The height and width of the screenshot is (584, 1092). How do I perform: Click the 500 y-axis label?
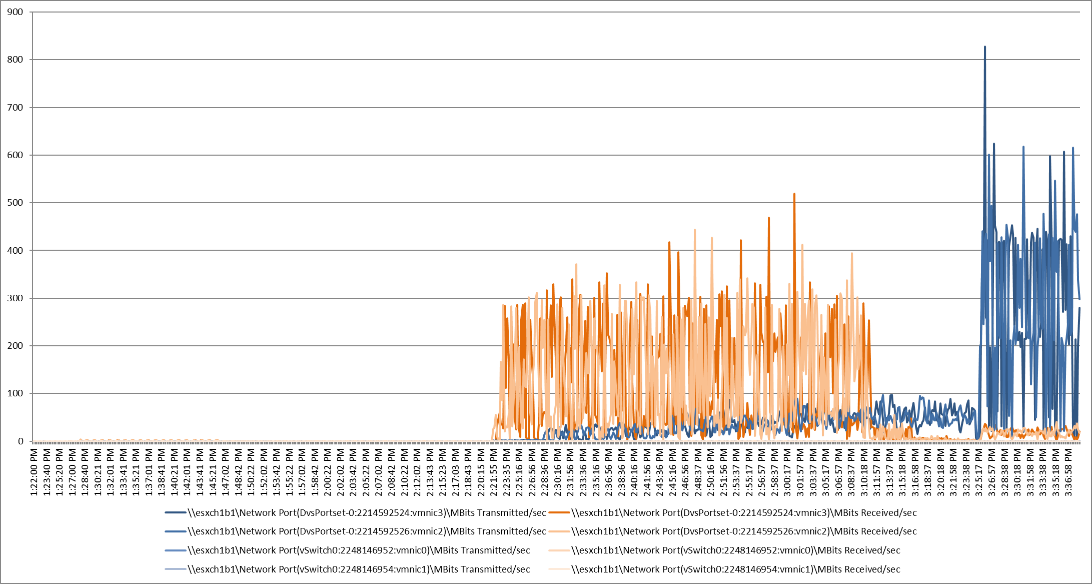click(15, 203)
